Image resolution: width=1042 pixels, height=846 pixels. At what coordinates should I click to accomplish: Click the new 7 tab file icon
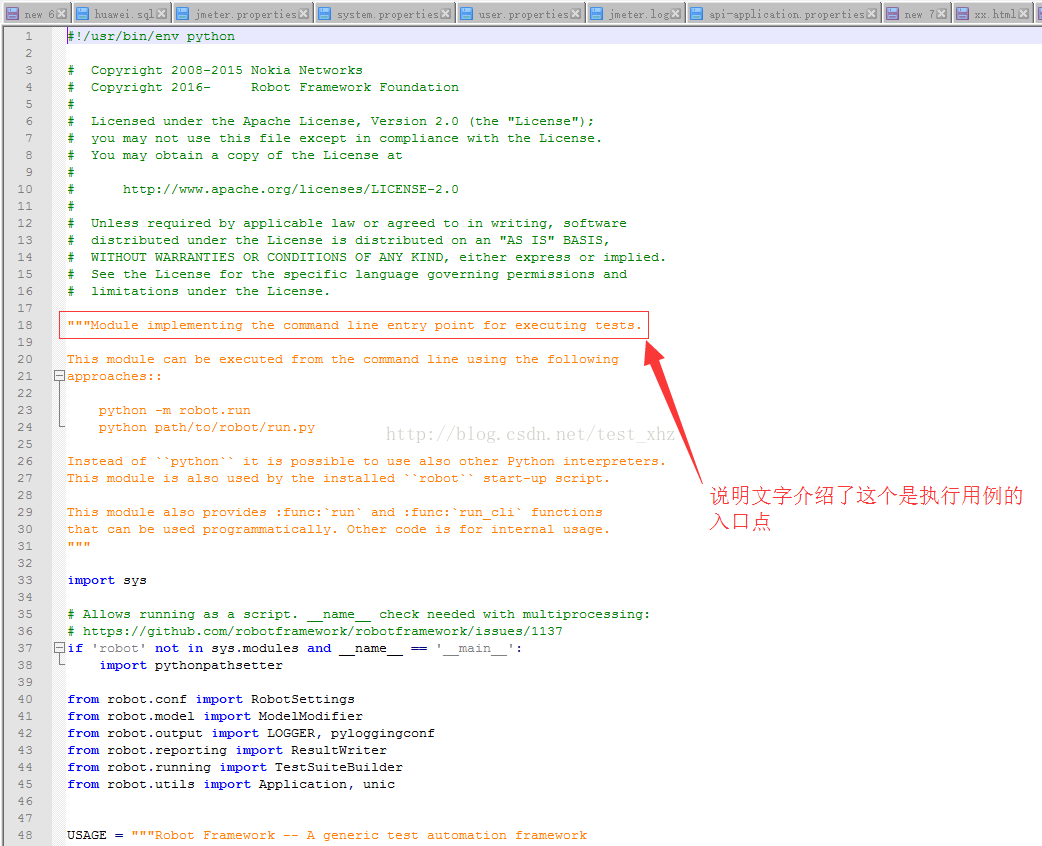tap(892, 14)
